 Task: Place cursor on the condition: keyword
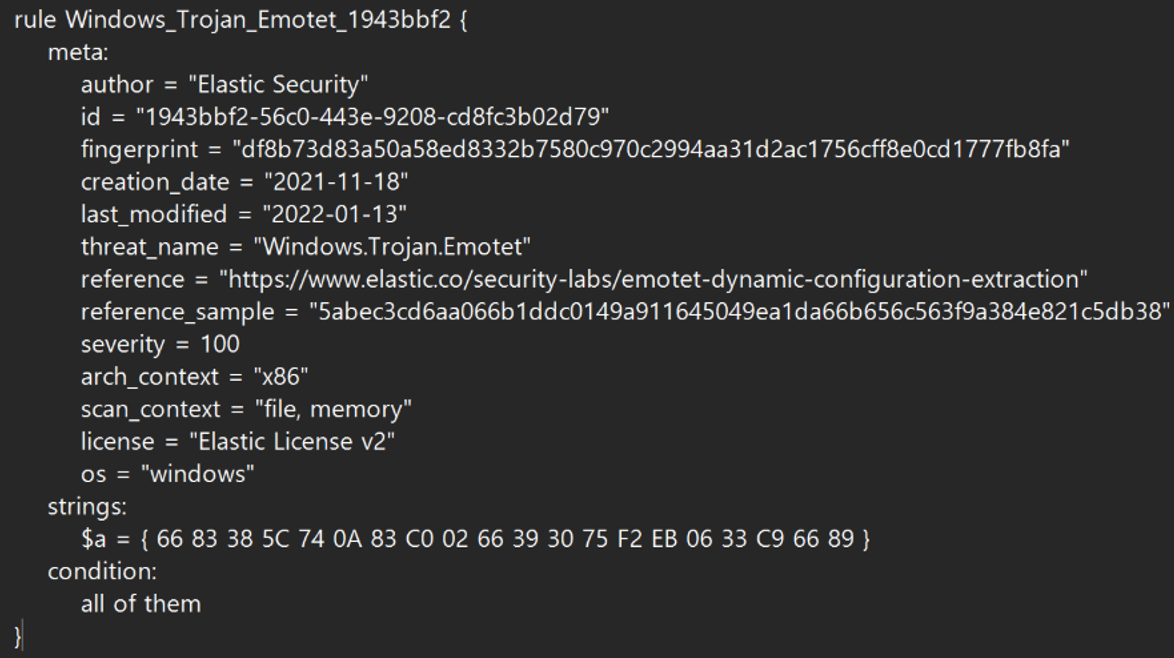click(x=101, y=571)
